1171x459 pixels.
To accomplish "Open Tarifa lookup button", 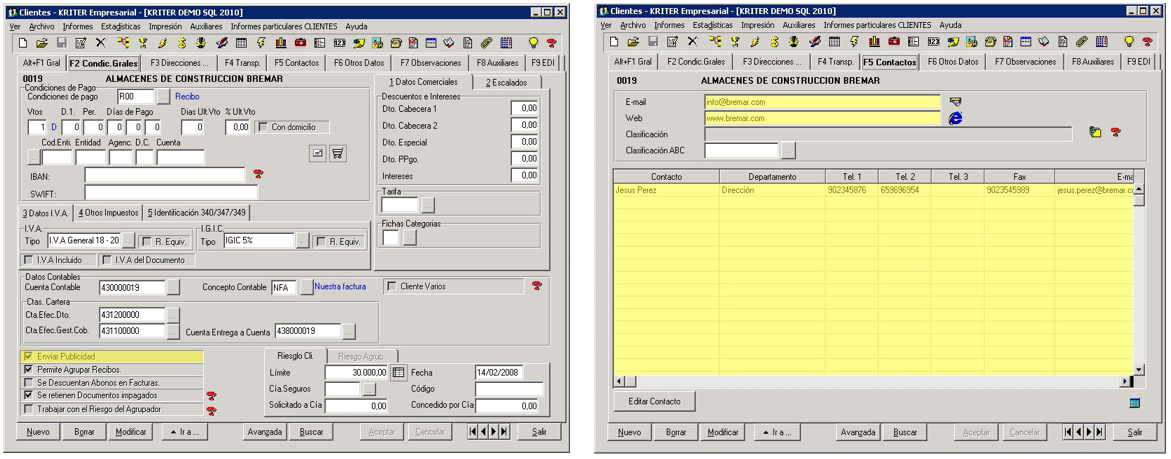I will tap(428, 204).
